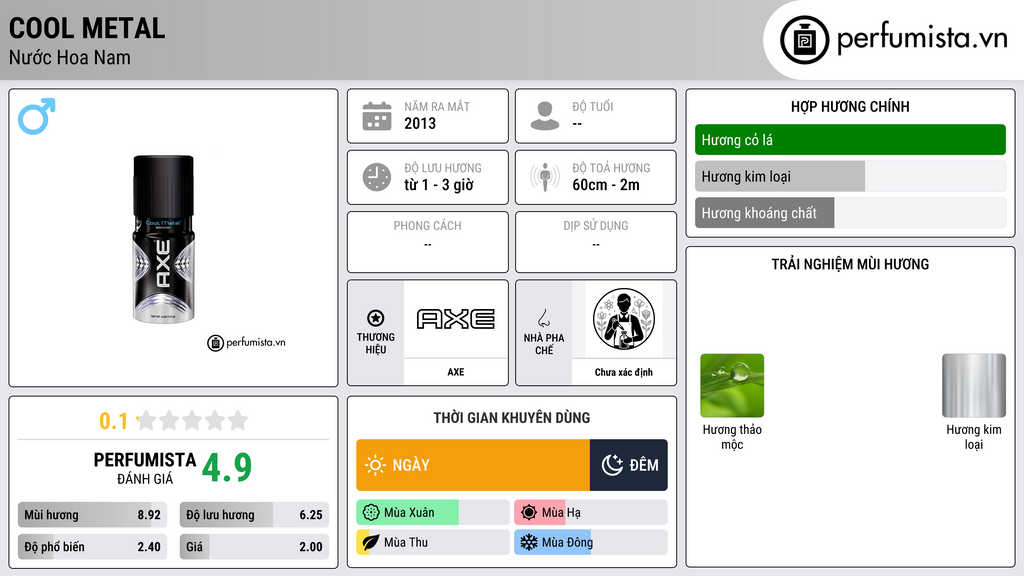The width and height of the screenshot is (1024, 576).
Task: Click the green 4.9 Perfumista score
Action: [x=227, y=467]
